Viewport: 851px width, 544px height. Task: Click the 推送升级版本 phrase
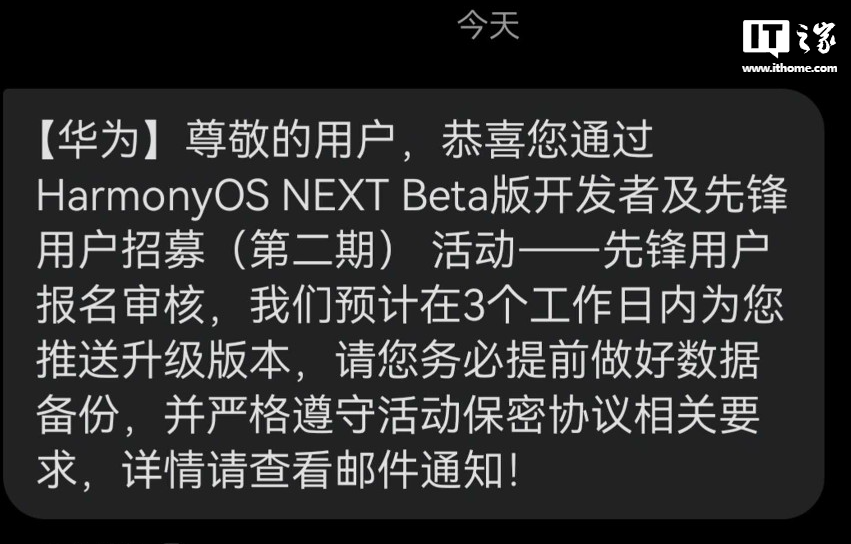tap(163, 360)
